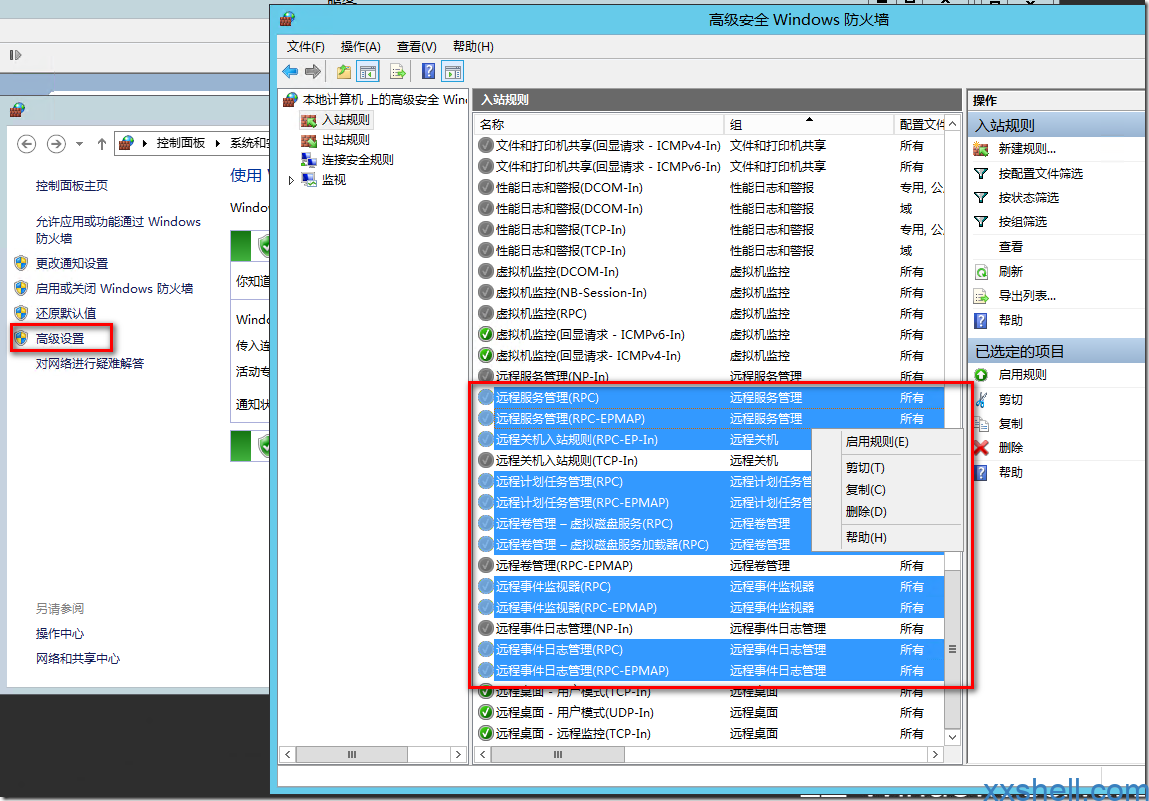This screenshot has width=1149, height=801.
Task: Click back button in Control Panel window
Action: [x=26, y=144]
